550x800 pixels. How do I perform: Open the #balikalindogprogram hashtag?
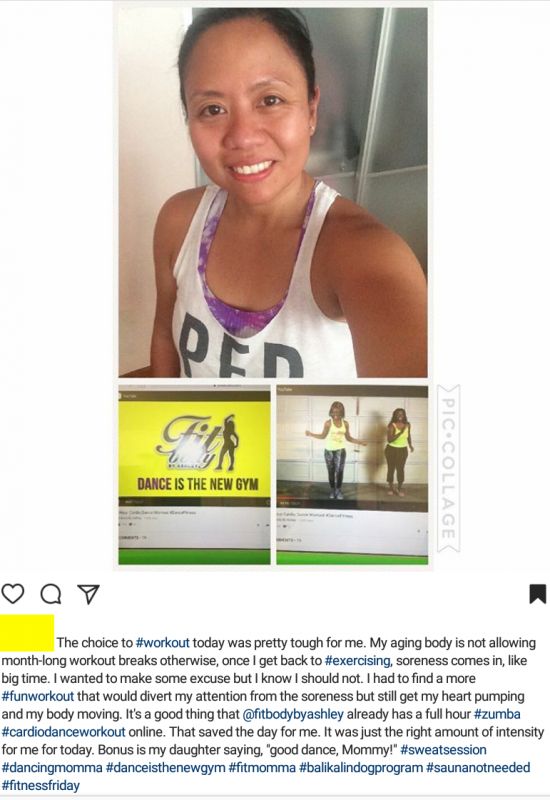[x=361, y=767]
